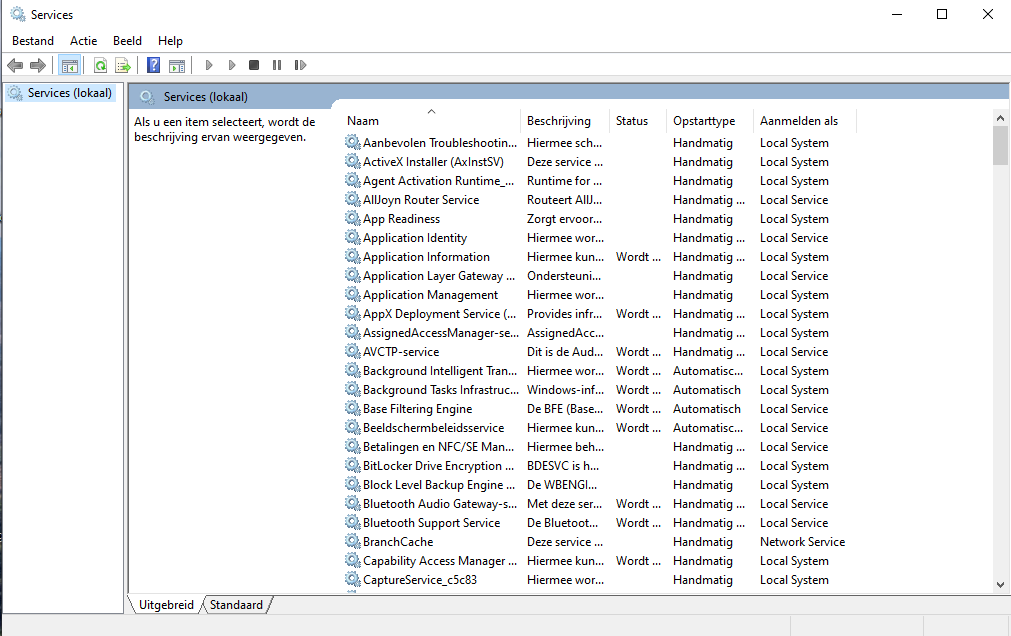Sort by the Beschrijving column header
This screenshot has width=1011, height=636.
(x=564, y=121)
